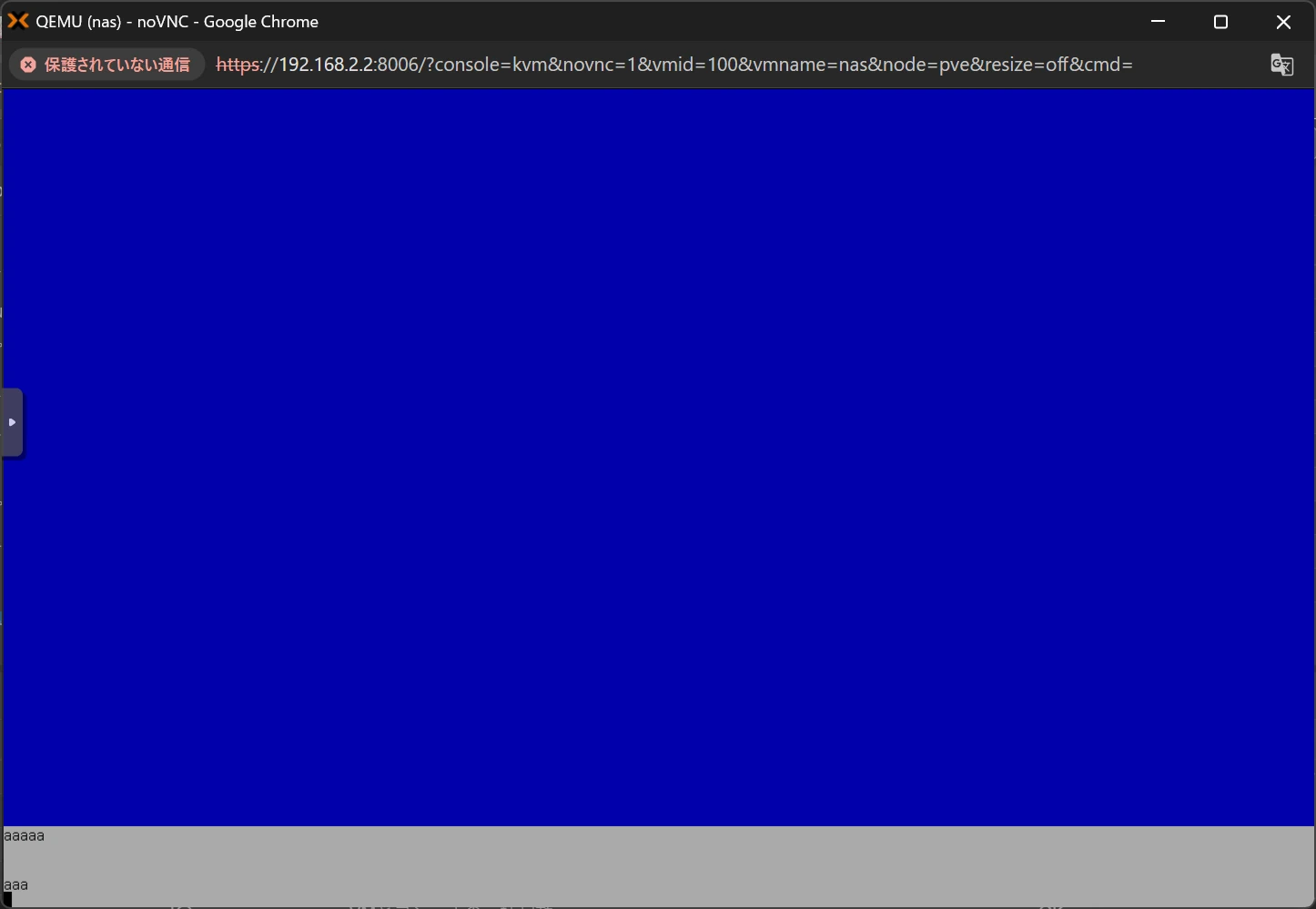Maximize the noVNC Chrome window
The height and width of the screenshot is (909, 1316).
pyautogui.click(x=1220, y=21)
